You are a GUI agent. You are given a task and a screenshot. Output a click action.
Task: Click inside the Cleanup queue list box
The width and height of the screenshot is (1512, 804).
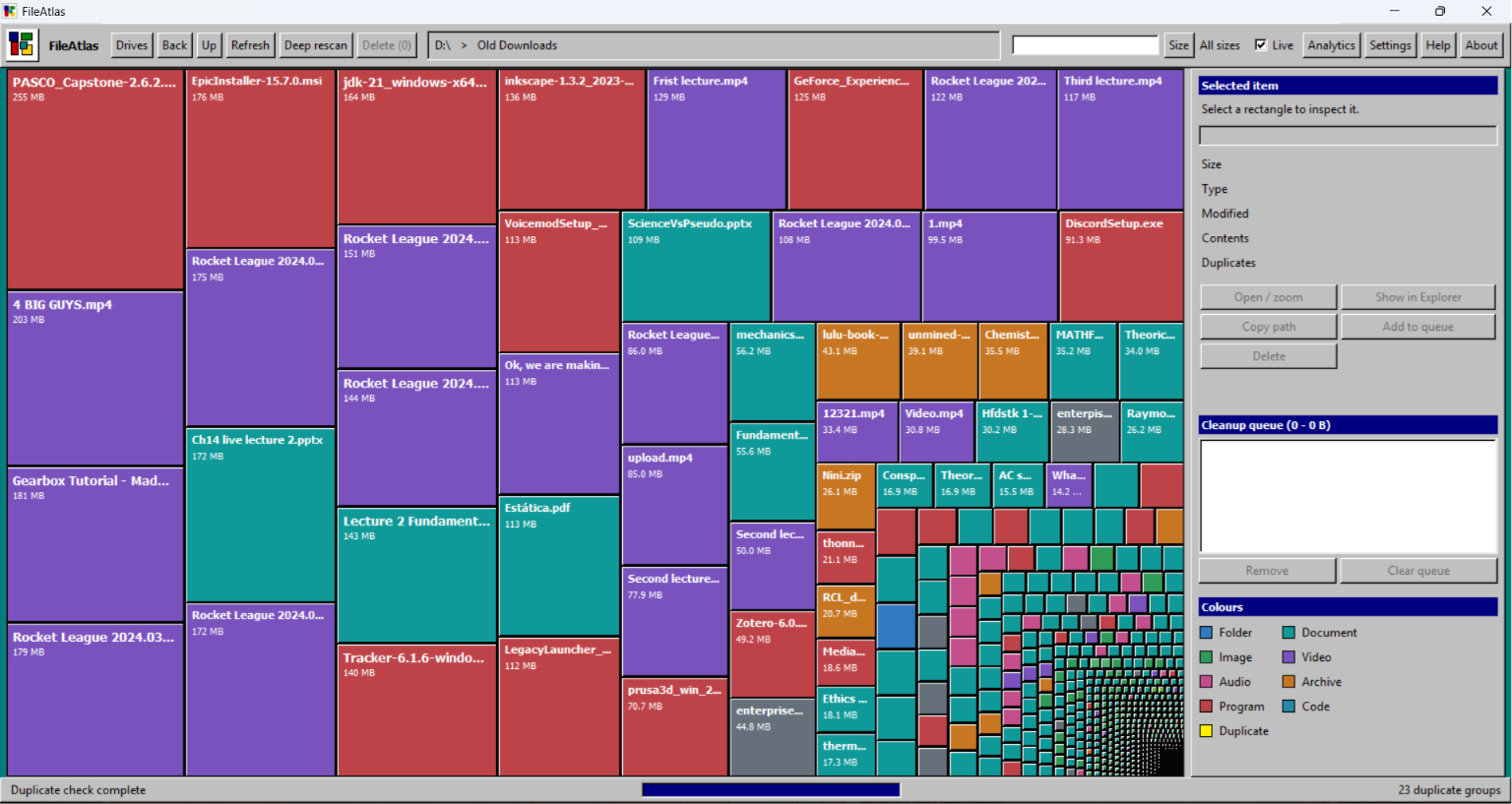pyautogui.click(x=1348, y=495)
